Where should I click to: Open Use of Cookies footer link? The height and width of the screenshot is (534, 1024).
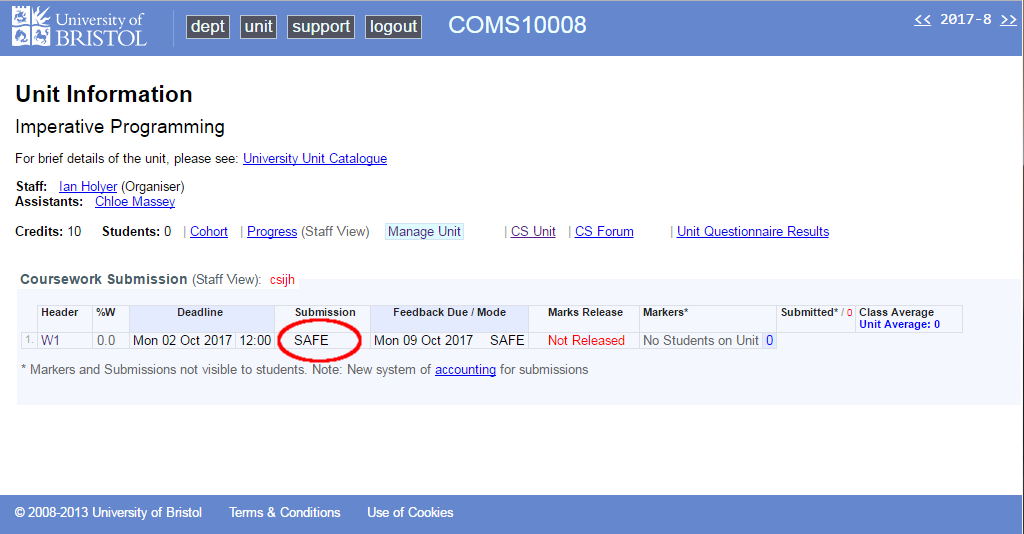(410, 513)
